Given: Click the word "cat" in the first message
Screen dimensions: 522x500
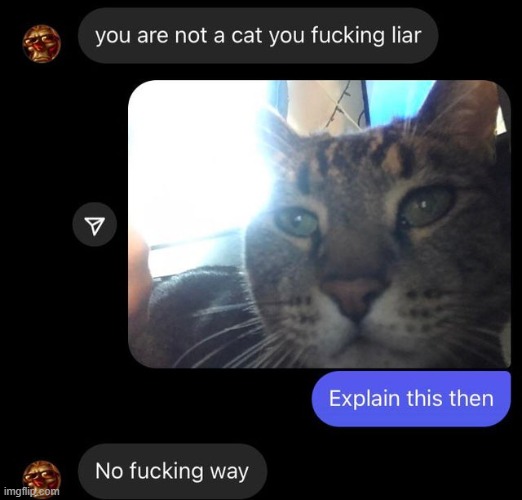Looking at the screenshot, I should click(x=248, y=35).
